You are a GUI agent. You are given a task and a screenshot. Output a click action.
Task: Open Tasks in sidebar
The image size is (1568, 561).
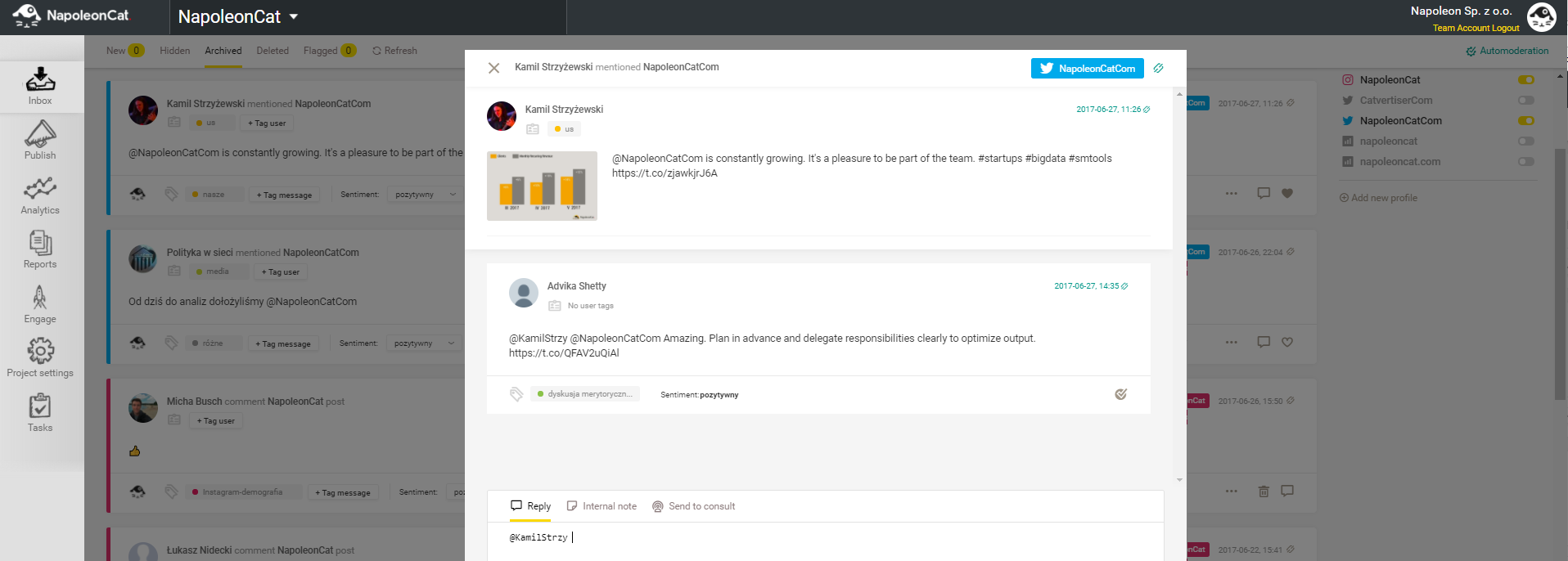[x=40, y=413]
